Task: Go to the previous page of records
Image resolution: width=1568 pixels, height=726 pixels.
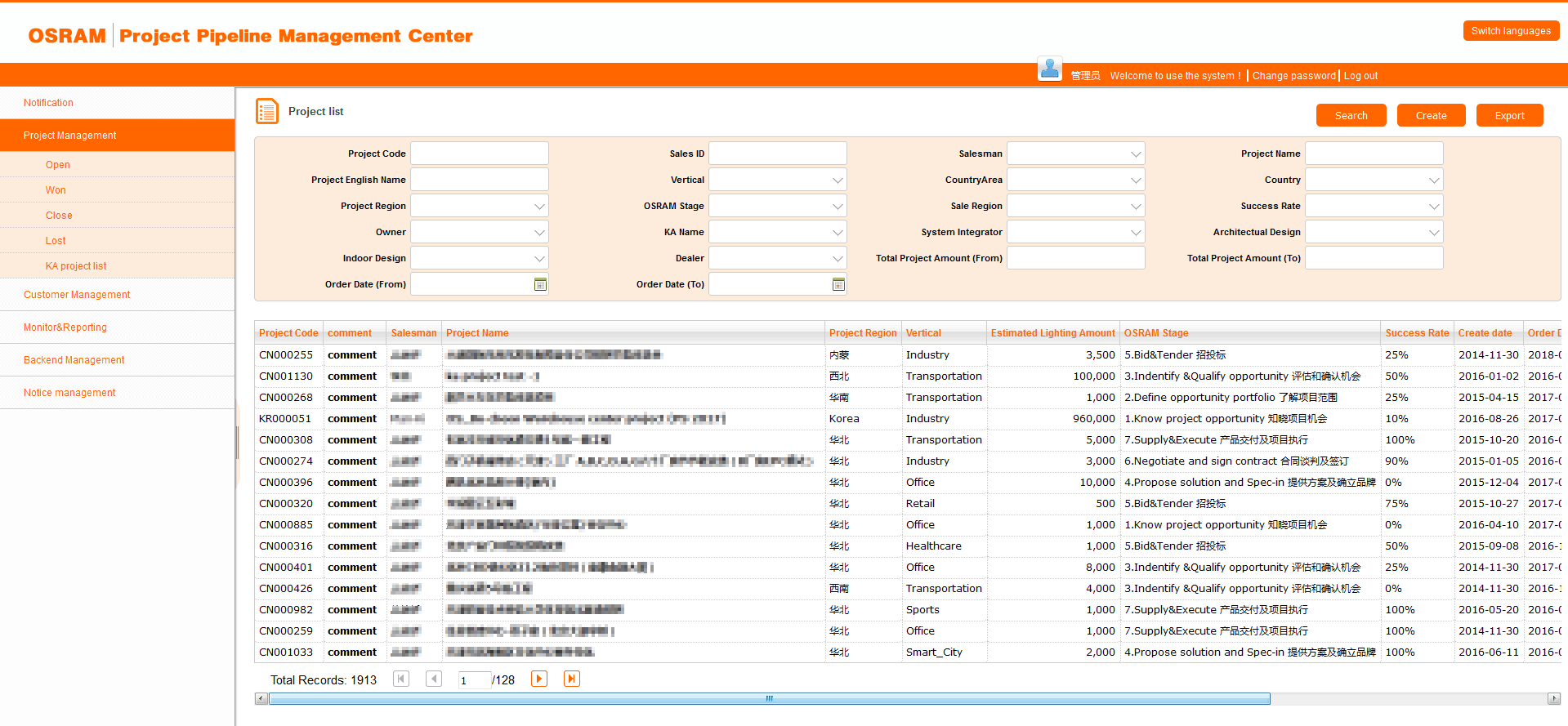Action: point(434,679)
